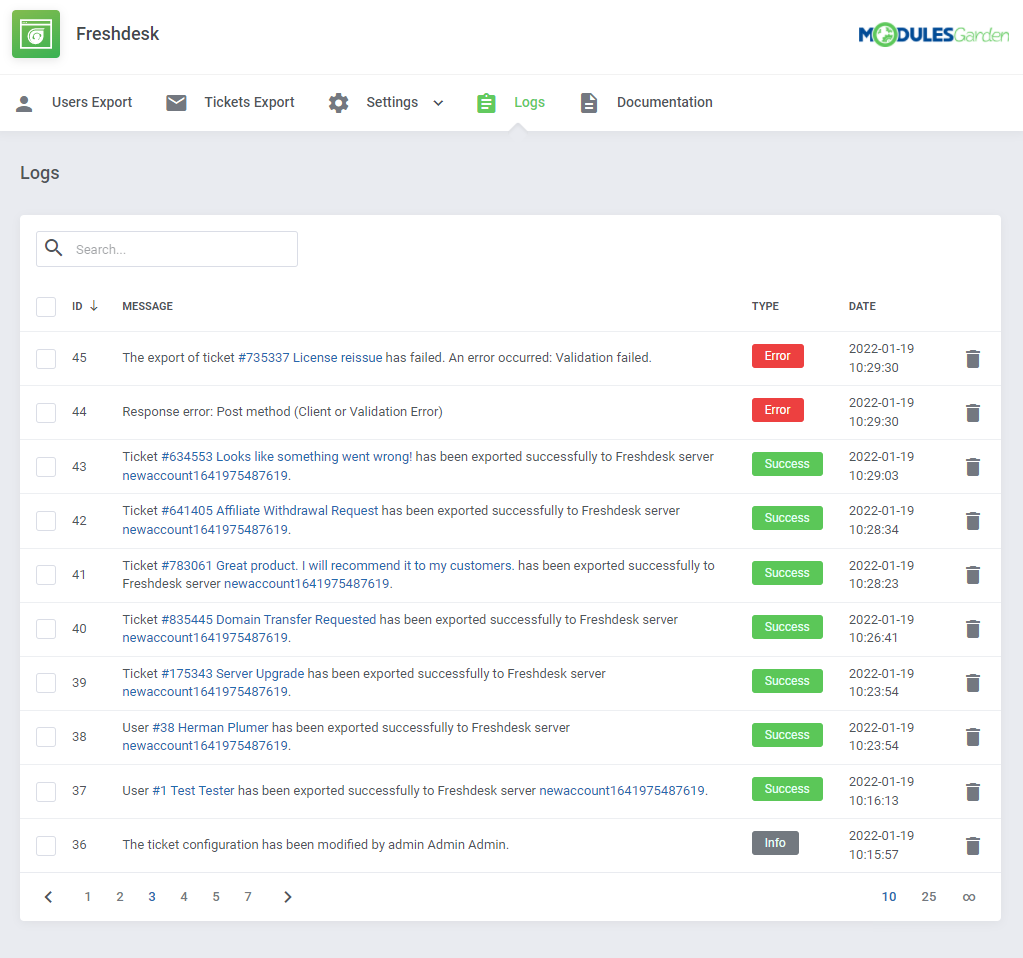The image size is (1023, 958).
Task: Open ticket #735337 License reissue link
Action: (x=310, y=358)
